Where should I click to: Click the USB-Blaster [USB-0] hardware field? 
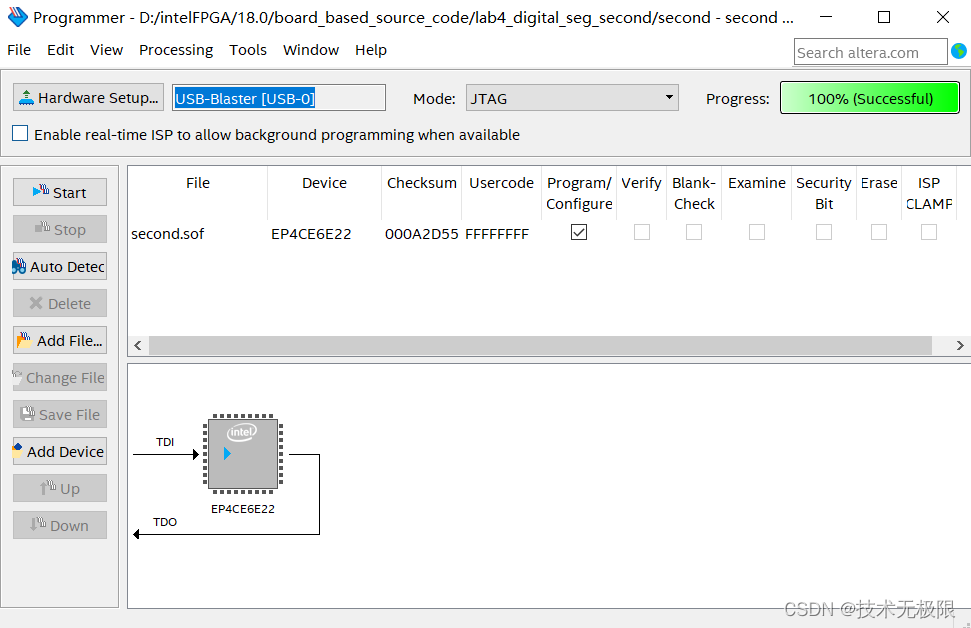pyautogui.click(x=279, y=98)
